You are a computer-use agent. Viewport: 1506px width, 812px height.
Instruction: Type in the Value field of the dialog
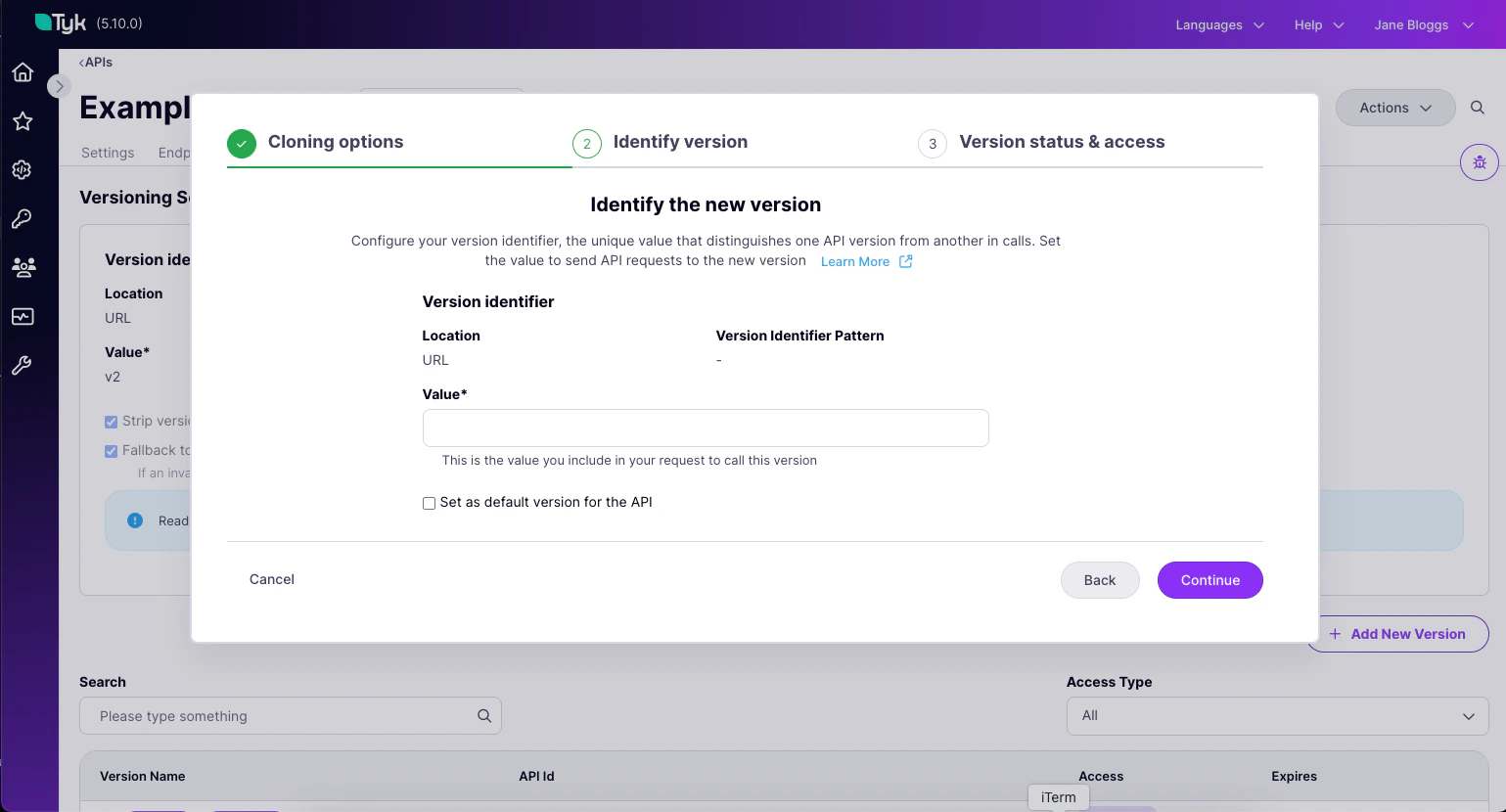706,428
